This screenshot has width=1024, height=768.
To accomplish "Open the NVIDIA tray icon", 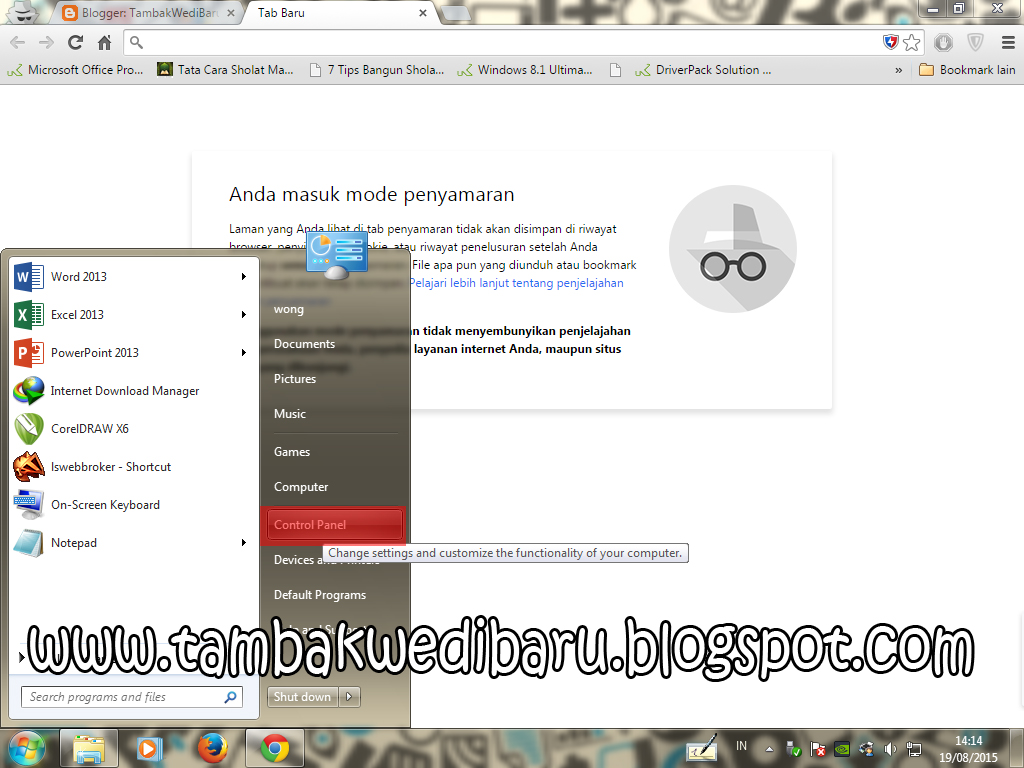I will coord(842,749).
